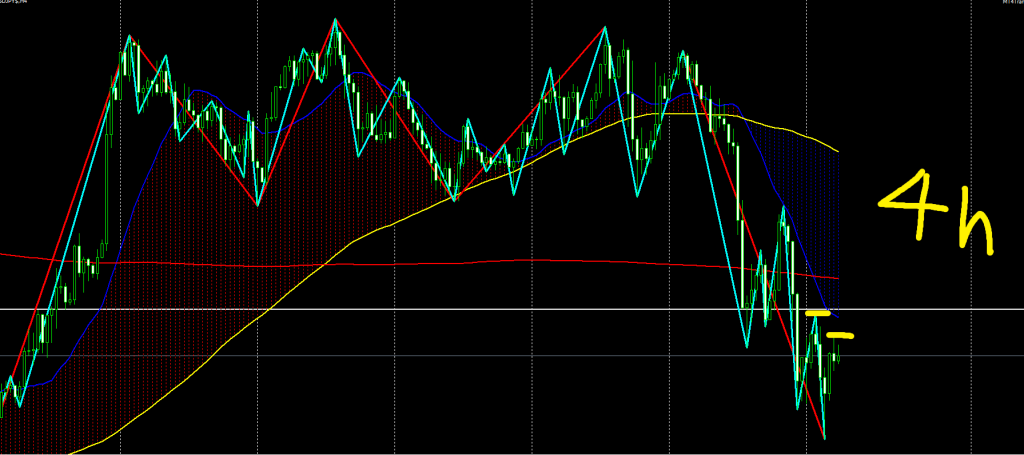Click the highest zigzag peak on chart

click(335, 19)
